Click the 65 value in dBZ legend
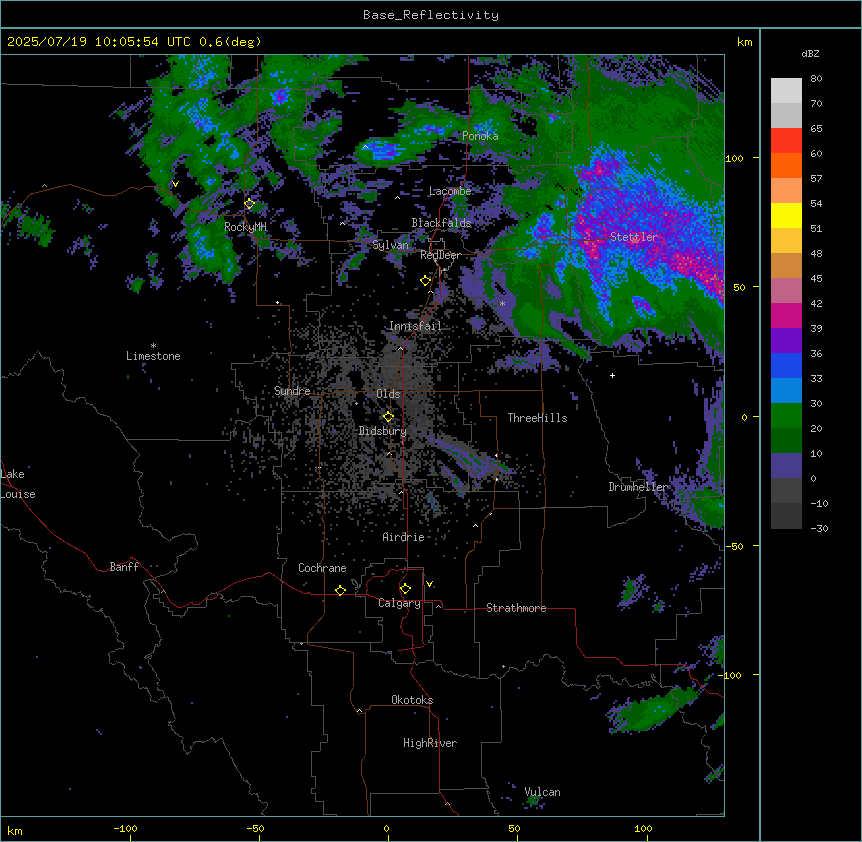862x842 pixels. 816,129
